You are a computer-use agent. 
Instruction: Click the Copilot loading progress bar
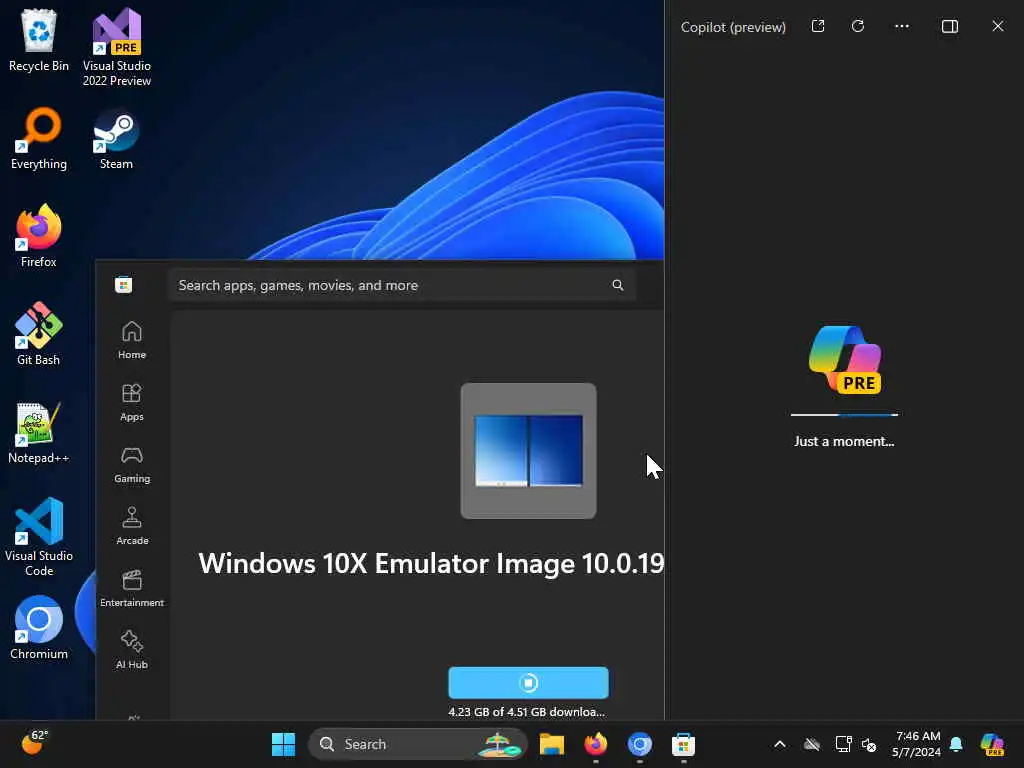click(x=844, y=415)
